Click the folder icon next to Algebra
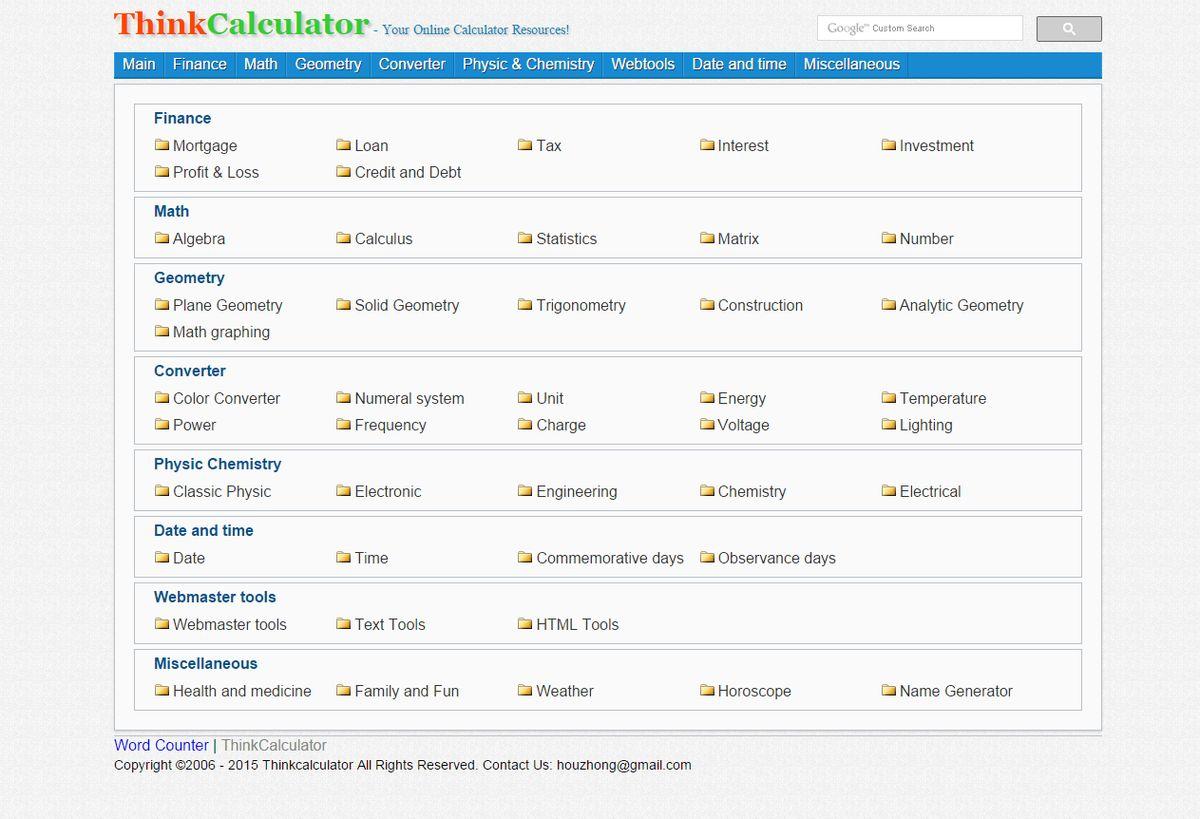The image size is (1200, 819). pos(162,238)
